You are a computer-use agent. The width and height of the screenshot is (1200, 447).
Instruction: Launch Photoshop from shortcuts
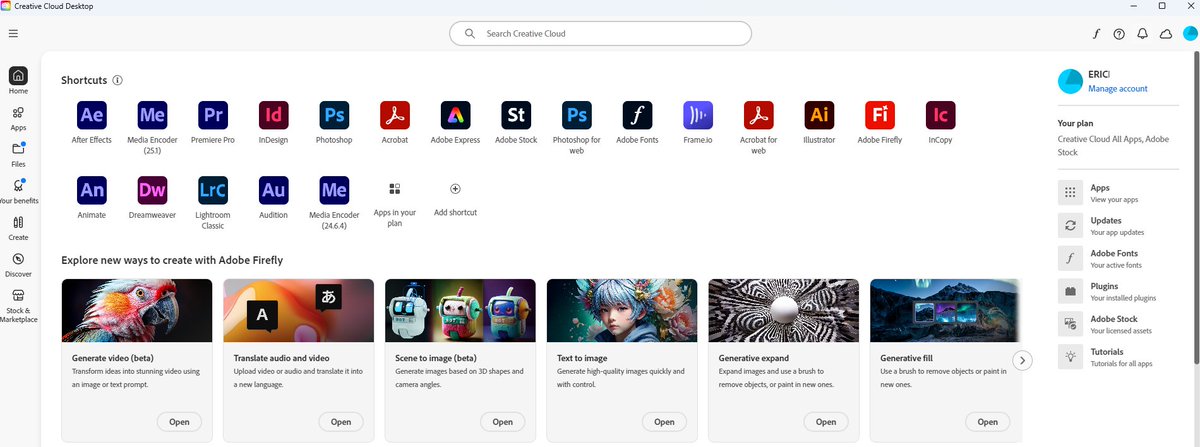[334, 115]
